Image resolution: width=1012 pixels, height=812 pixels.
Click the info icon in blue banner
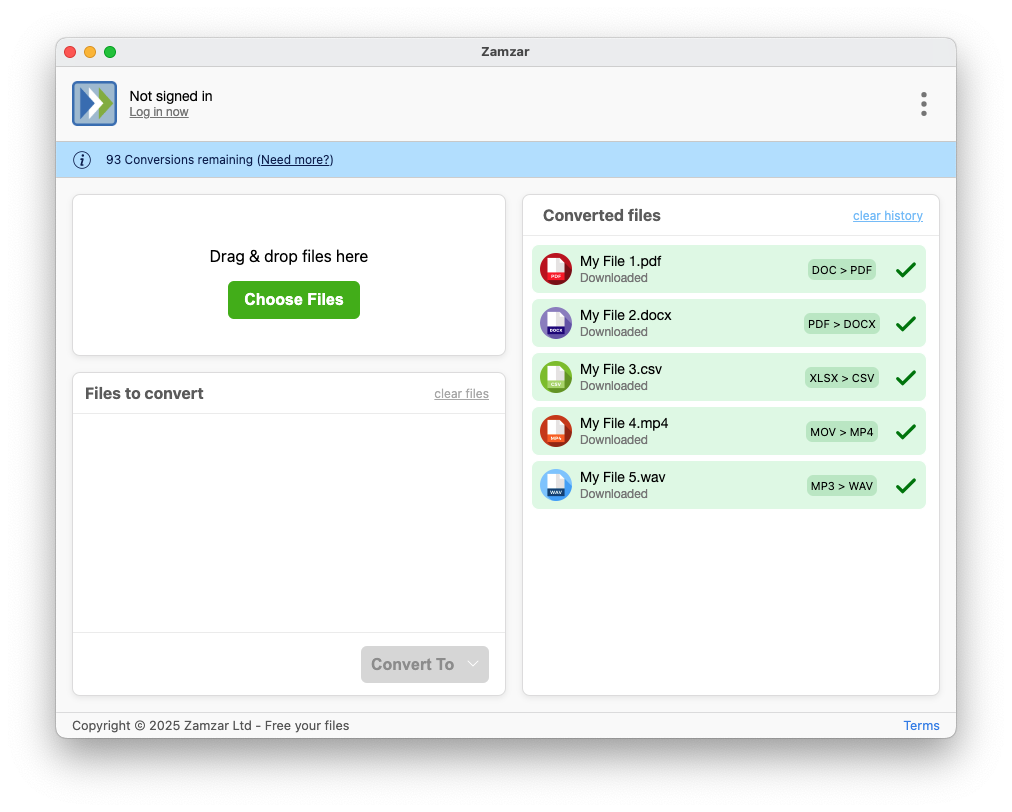click(82, 160)
